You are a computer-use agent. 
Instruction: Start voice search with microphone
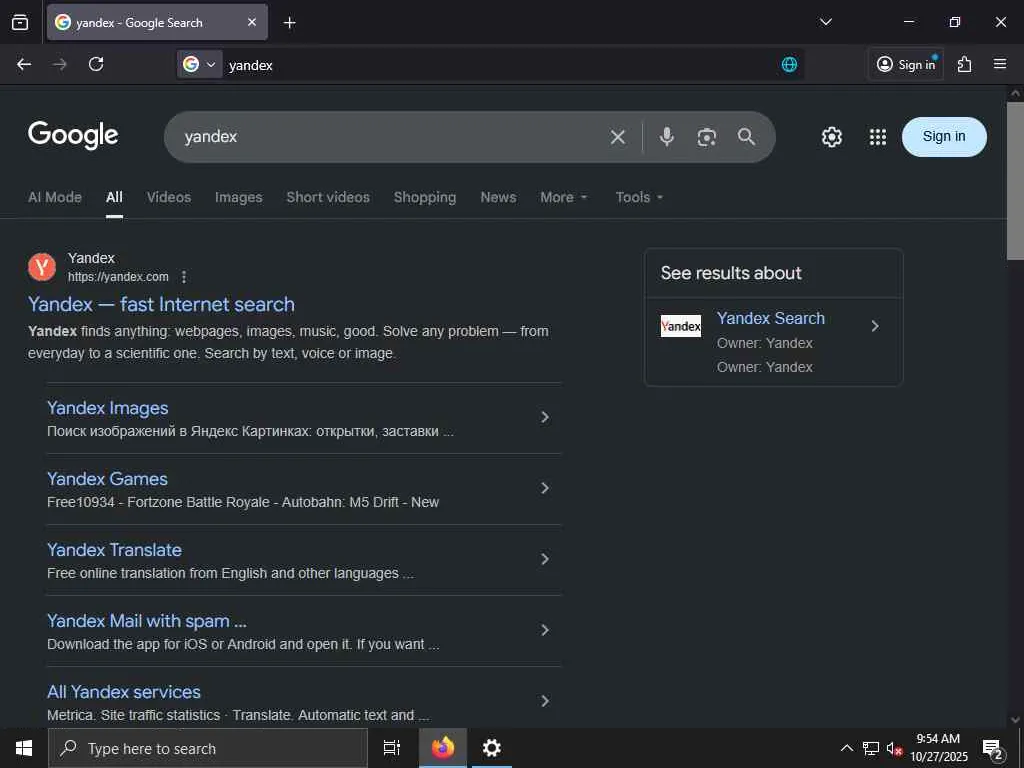[x=666, y=136]
